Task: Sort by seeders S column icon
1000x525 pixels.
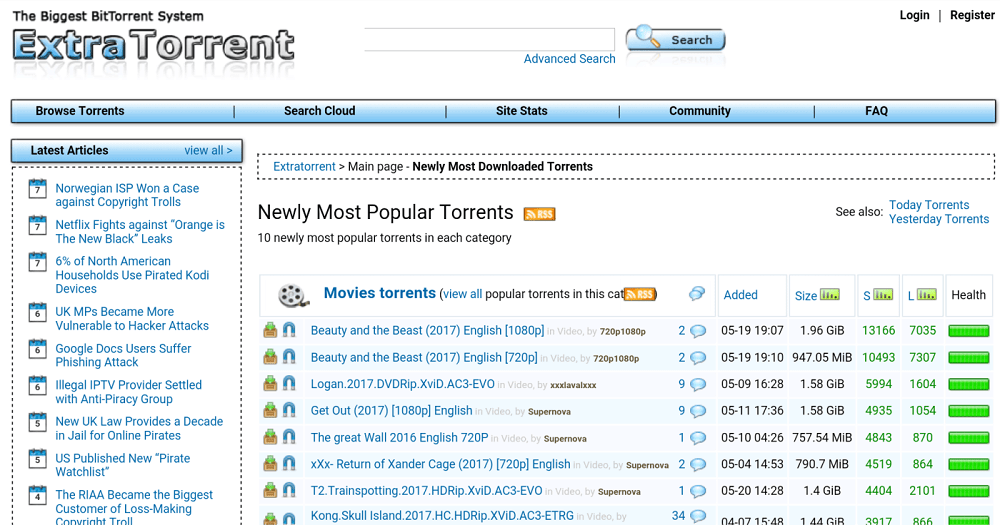Action: point(883,295)
